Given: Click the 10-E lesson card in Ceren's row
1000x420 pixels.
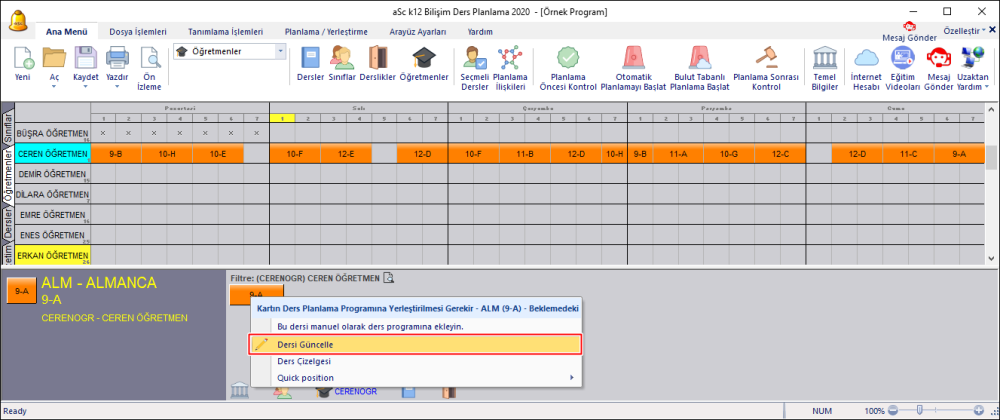Looking at the screenshot, I should (218, 154).
